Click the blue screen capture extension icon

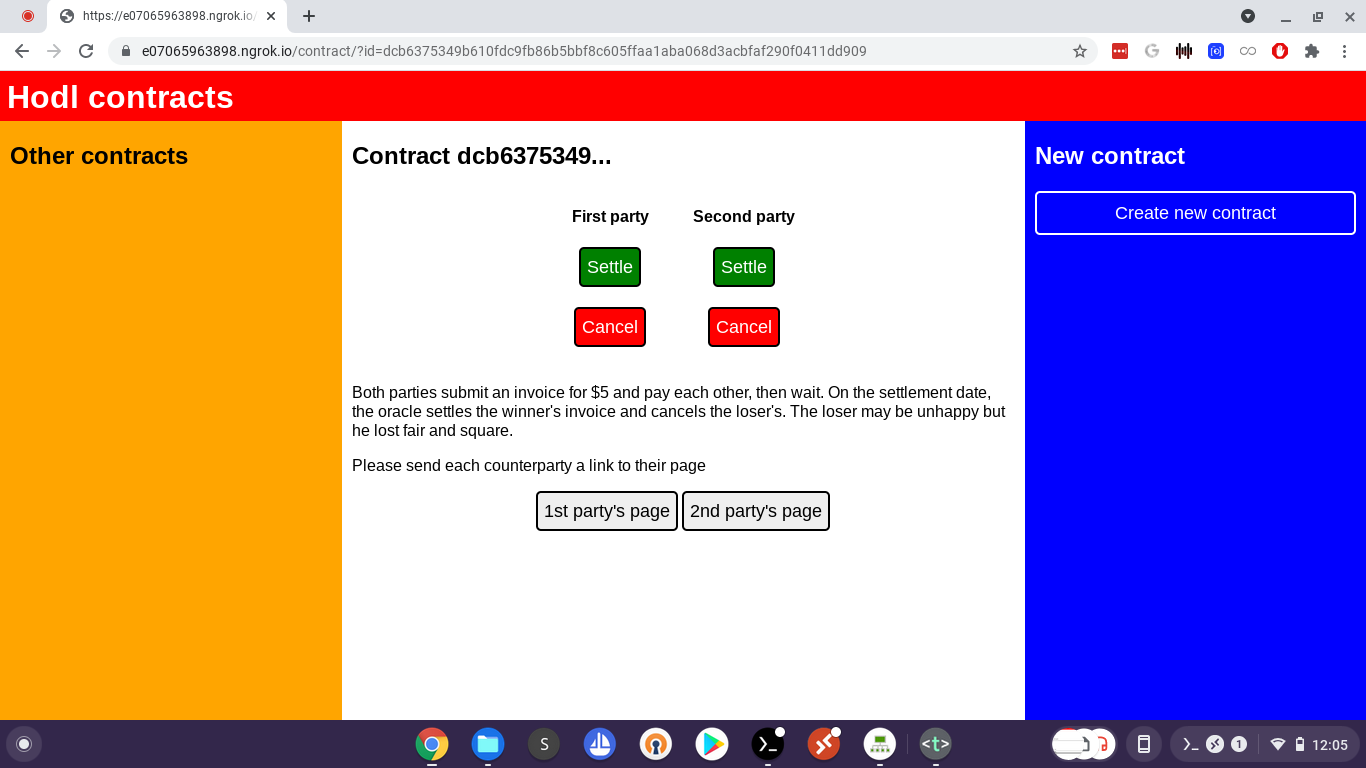point(1216,51)
